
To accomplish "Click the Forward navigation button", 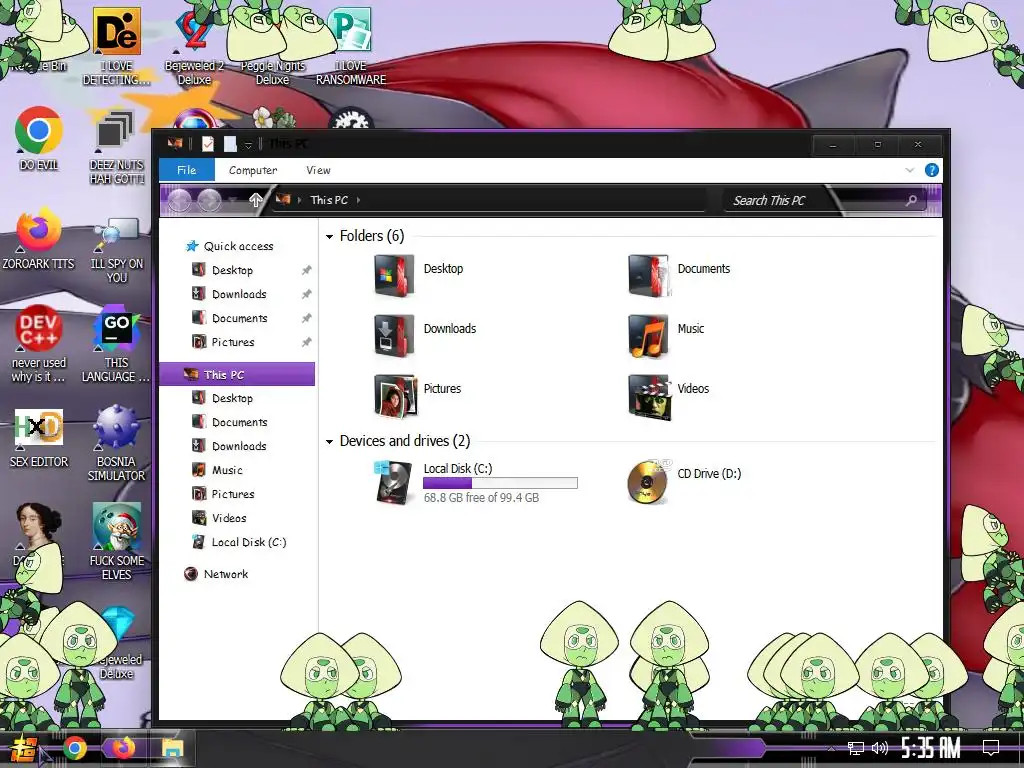I will coord(209,200).
